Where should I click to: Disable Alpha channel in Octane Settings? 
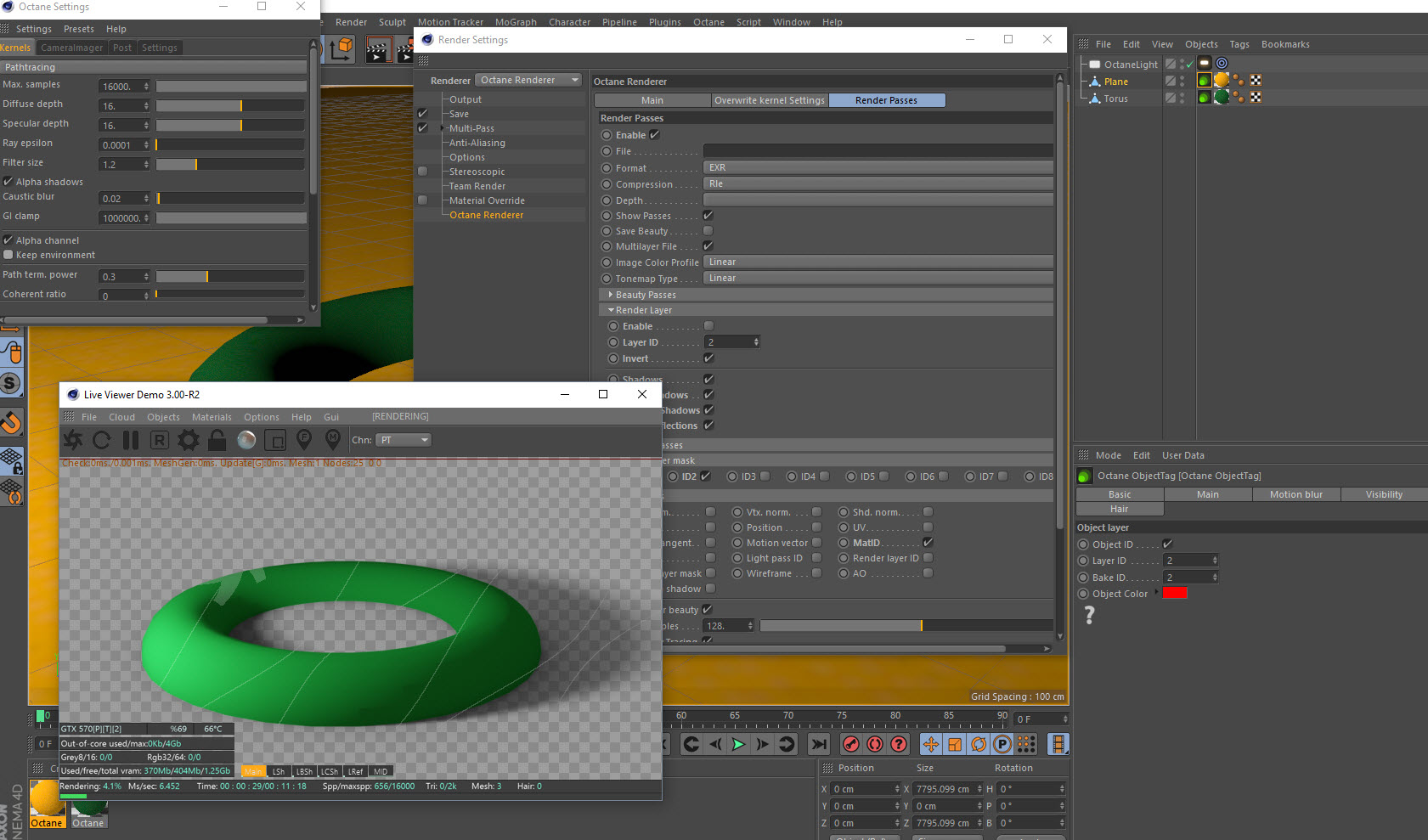(8, 240)
